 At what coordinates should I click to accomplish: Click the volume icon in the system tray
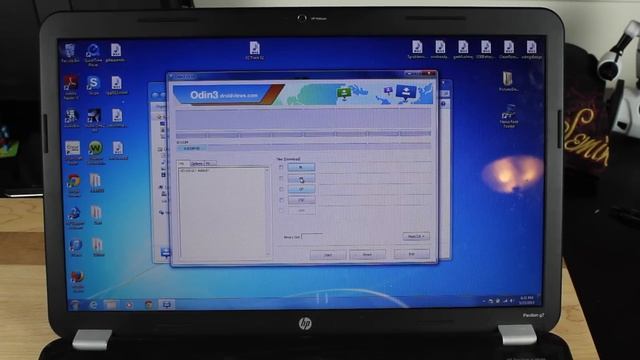(511, 301)
